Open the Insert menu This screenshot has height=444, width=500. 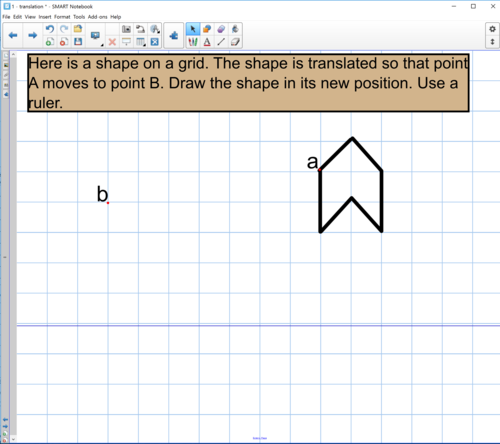pyautogui.click(x=45, y=17)
